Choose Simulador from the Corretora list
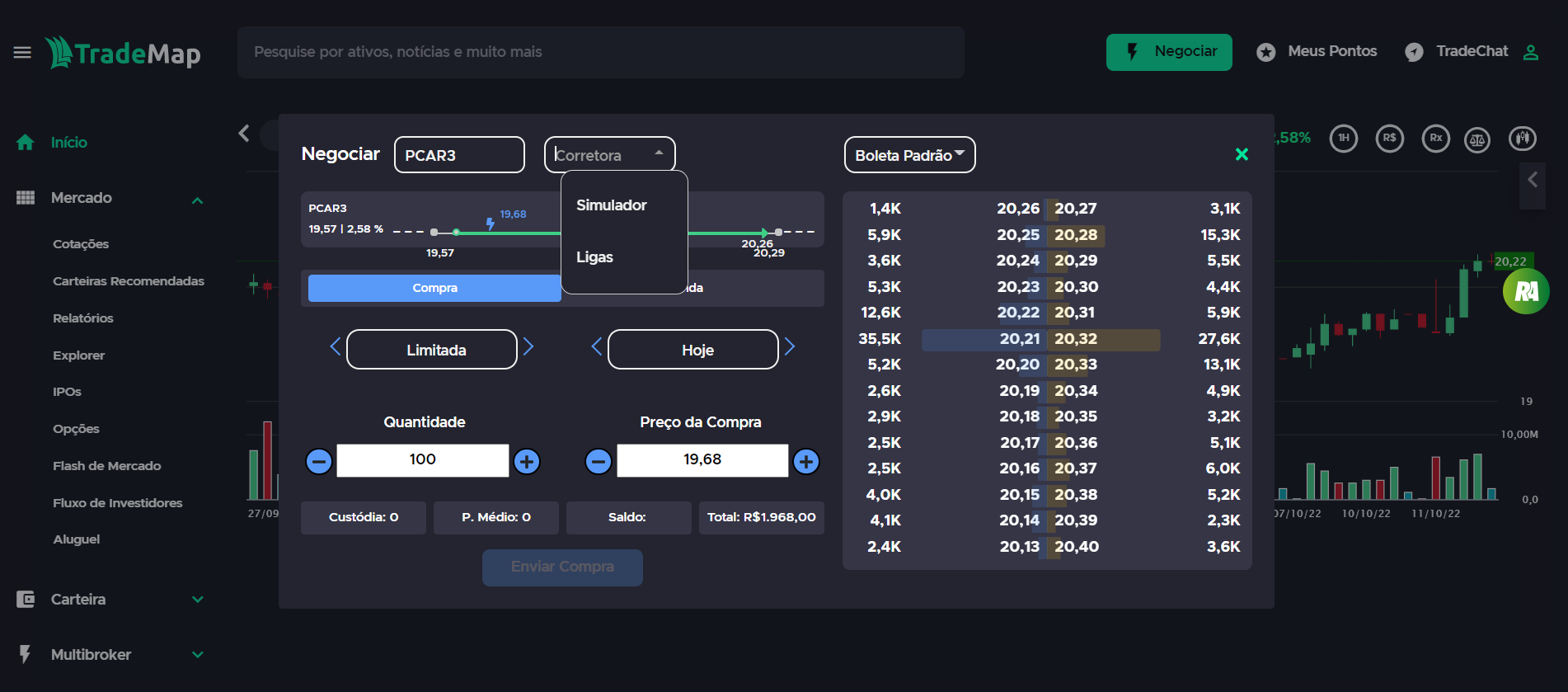This screenshot has height=692, width=1568. 611,205
